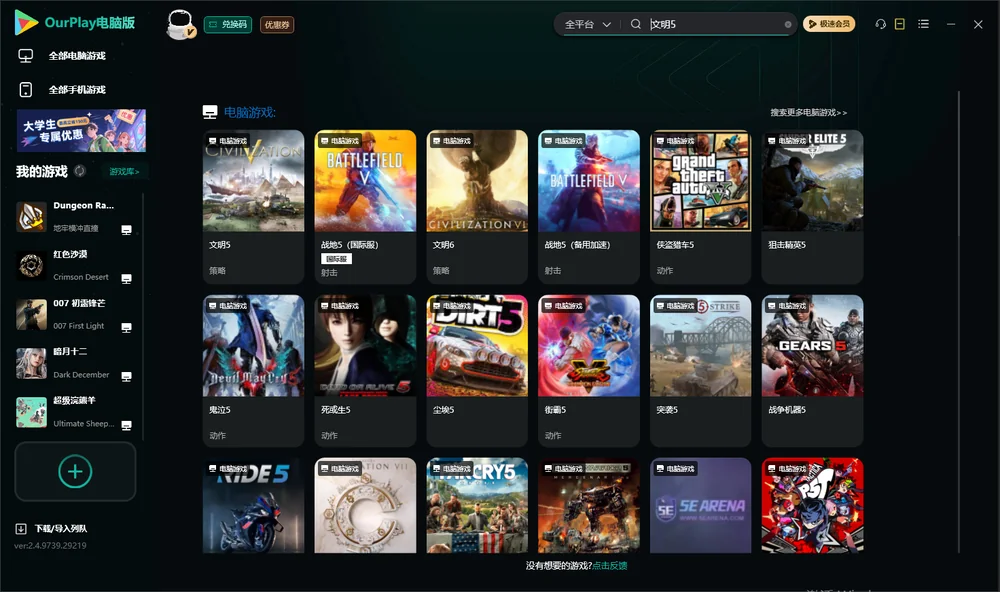The width and height of the screenshot is (1000, 592).
Task: Click the monitor icon beside 电脑游戏 heading
Action: point(210,112)
